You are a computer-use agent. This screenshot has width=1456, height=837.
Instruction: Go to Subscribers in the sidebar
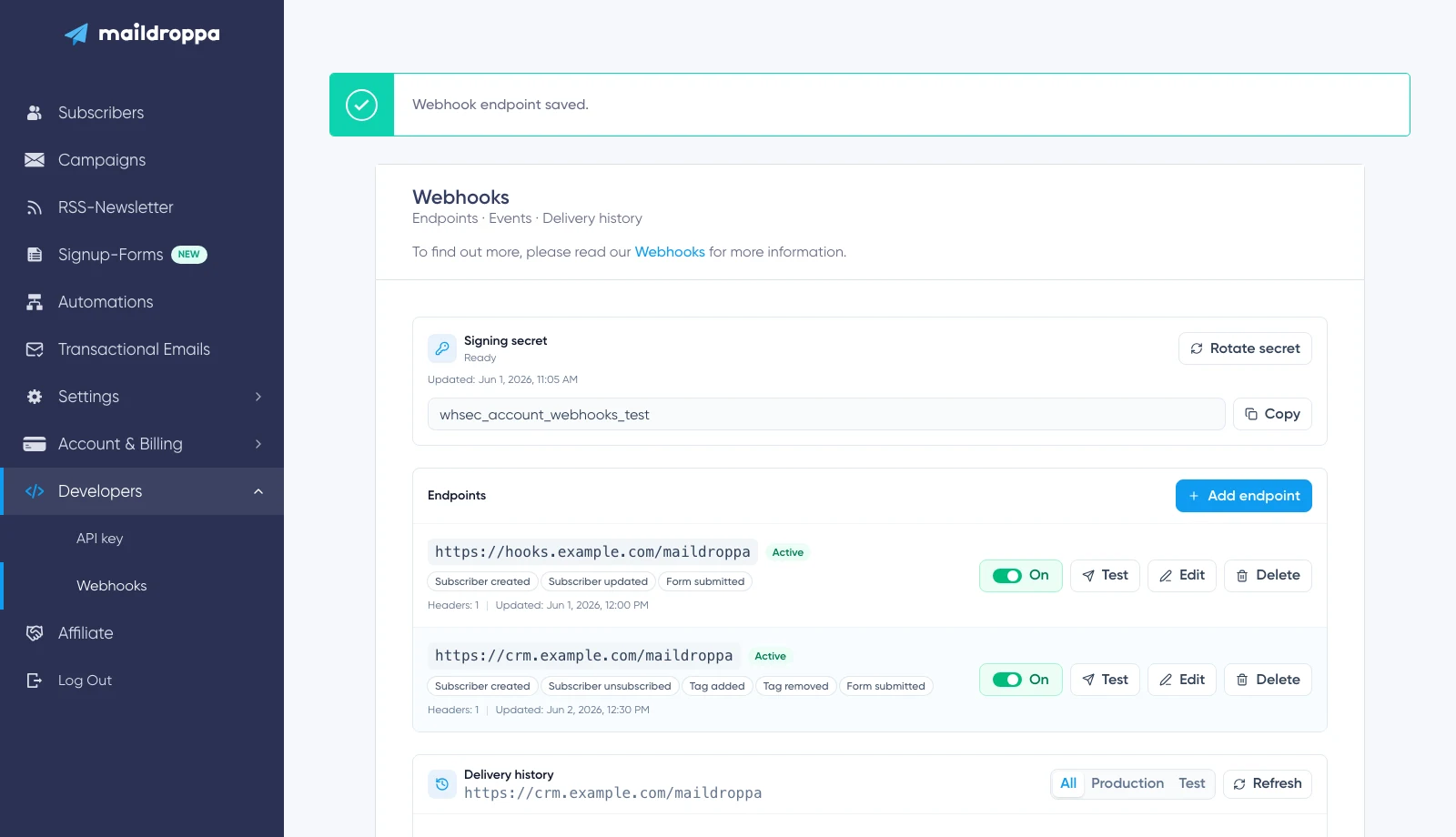click(x=101, y=113)
